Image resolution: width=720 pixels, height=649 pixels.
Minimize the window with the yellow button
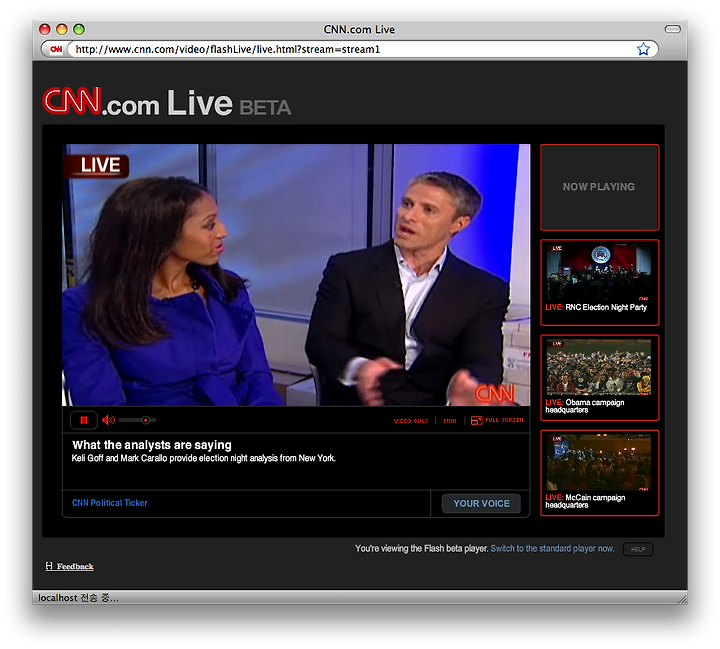click(62, 29)
